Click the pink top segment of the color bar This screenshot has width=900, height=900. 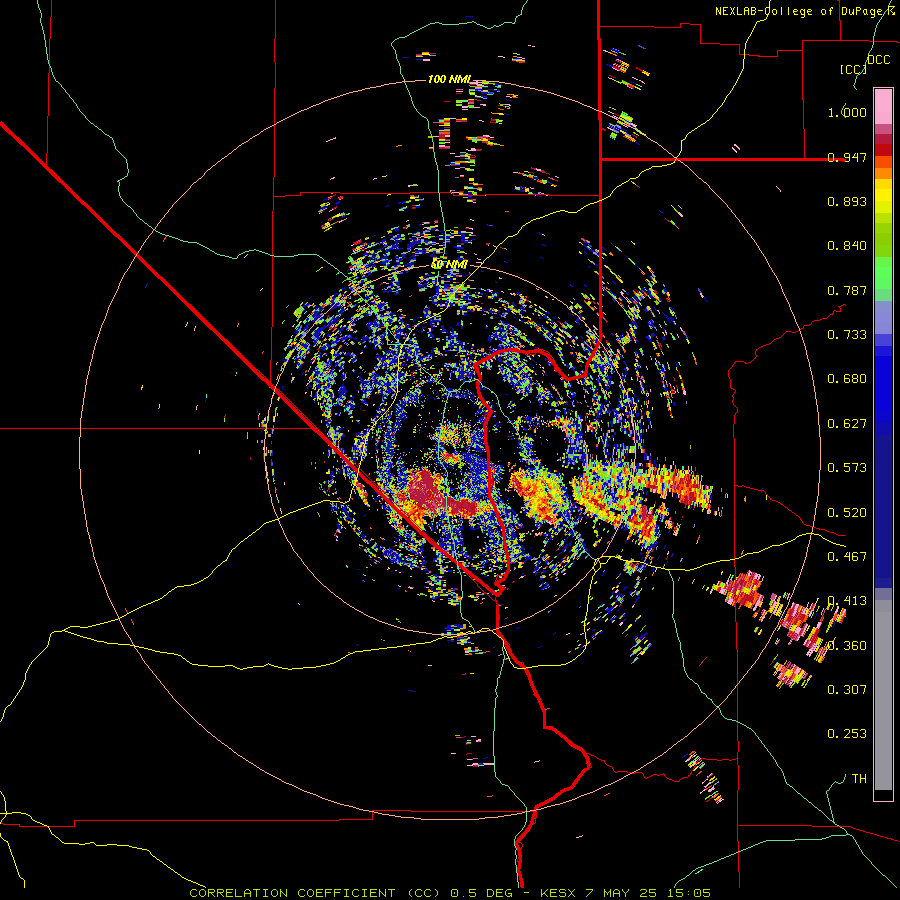pyautogui.click(x=883, y=107)
